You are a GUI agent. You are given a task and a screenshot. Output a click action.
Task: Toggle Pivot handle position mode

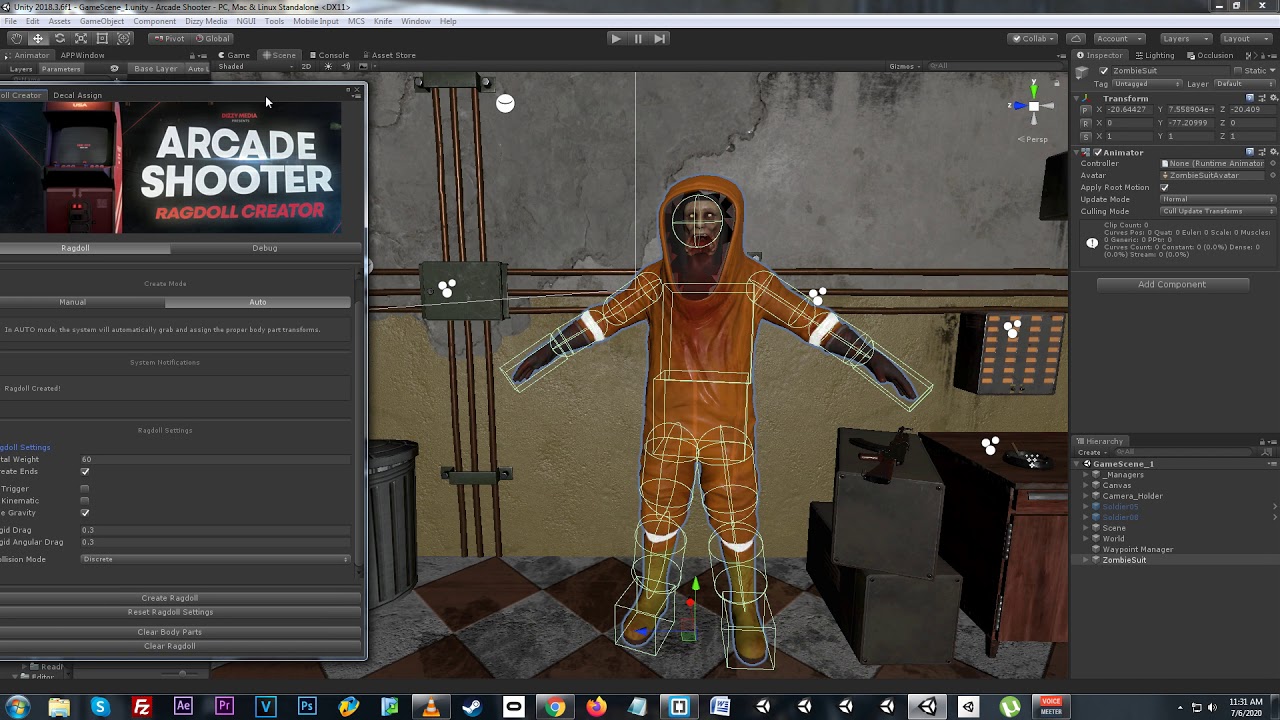(x=168, y=38)
